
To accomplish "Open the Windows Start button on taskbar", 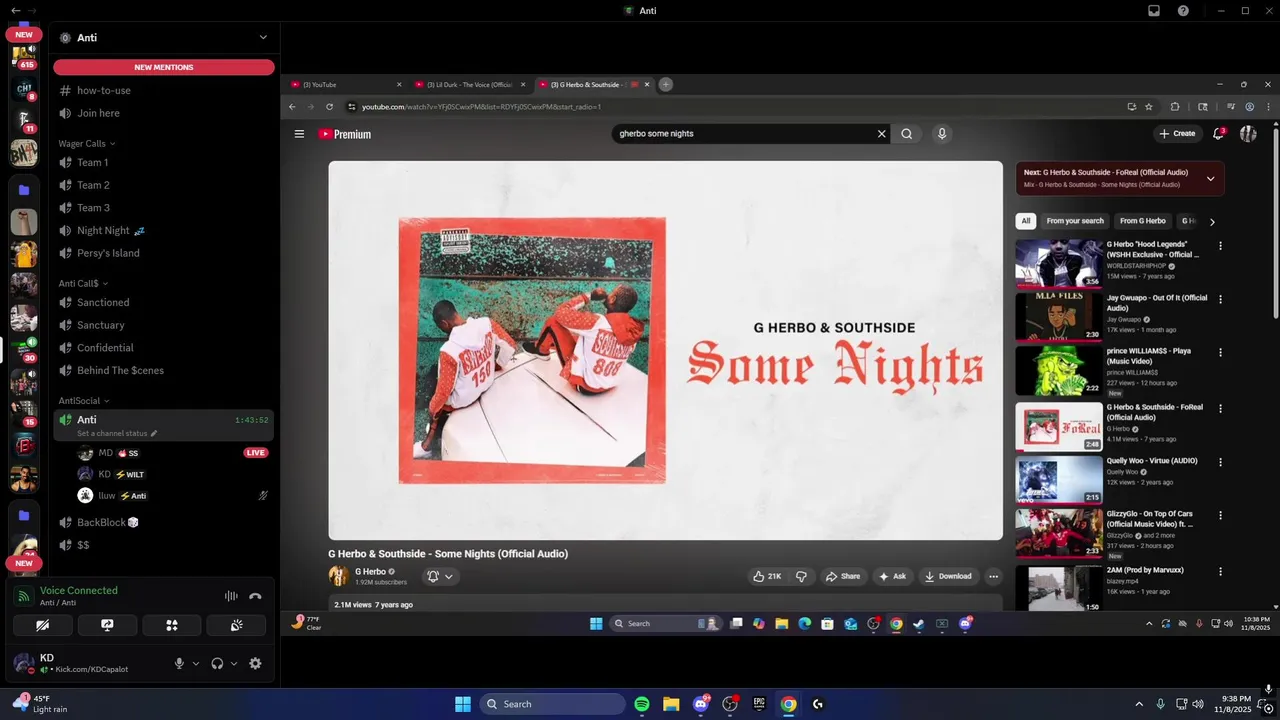I will 463,704.
